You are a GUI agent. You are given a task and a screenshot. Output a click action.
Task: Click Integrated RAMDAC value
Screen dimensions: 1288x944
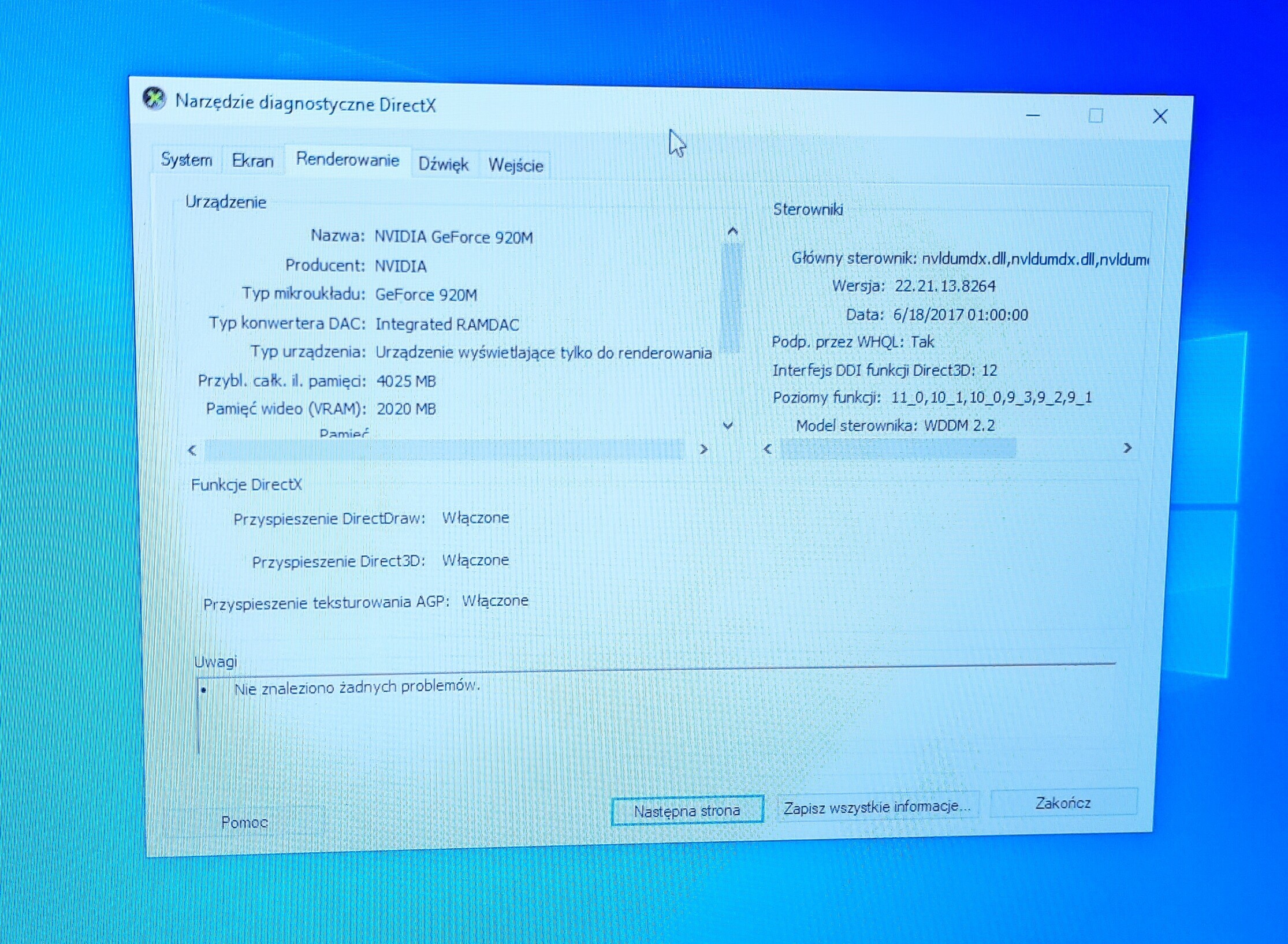(447, 324)
